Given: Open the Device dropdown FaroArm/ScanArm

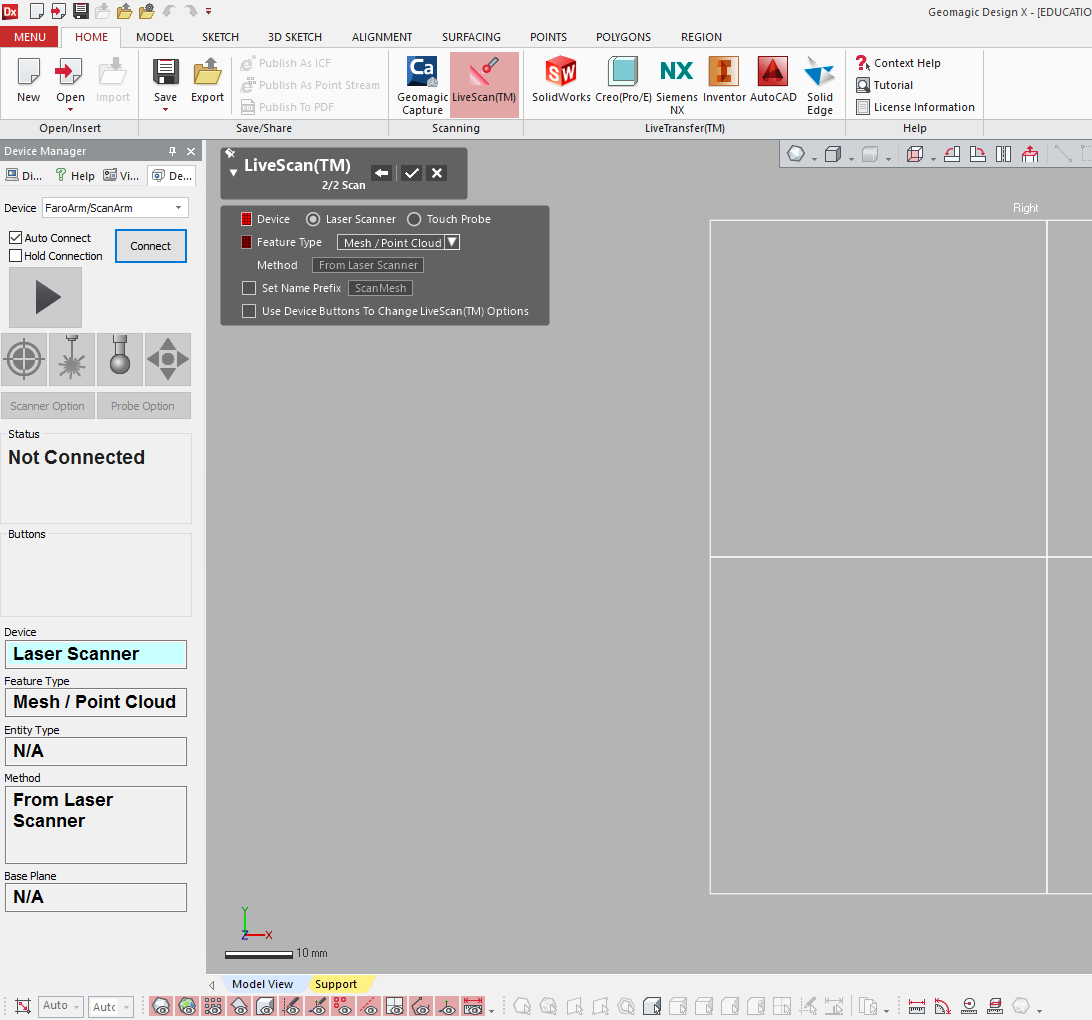Looking at the screenshot, I should [116, 207].
